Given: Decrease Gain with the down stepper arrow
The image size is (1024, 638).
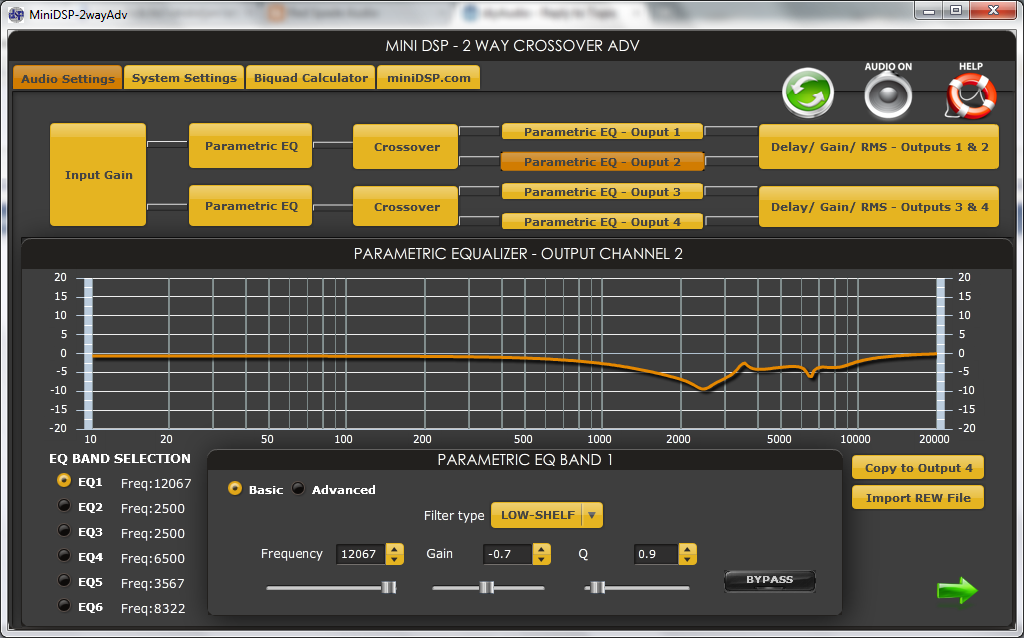Looking at the screenshot, I should click(x=541, y=560).
